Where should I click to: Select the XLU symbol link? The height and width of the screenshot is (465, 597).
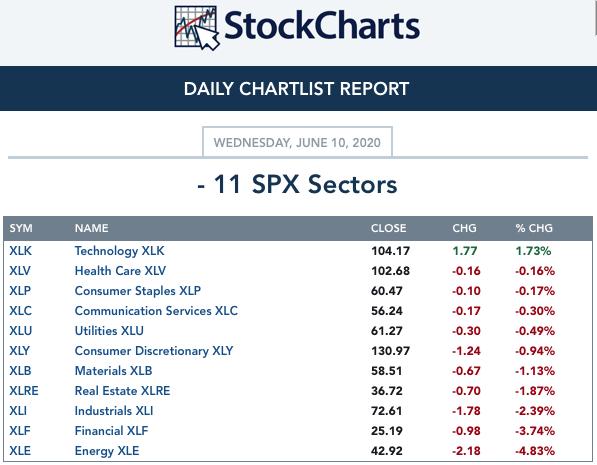click(21, 331)
